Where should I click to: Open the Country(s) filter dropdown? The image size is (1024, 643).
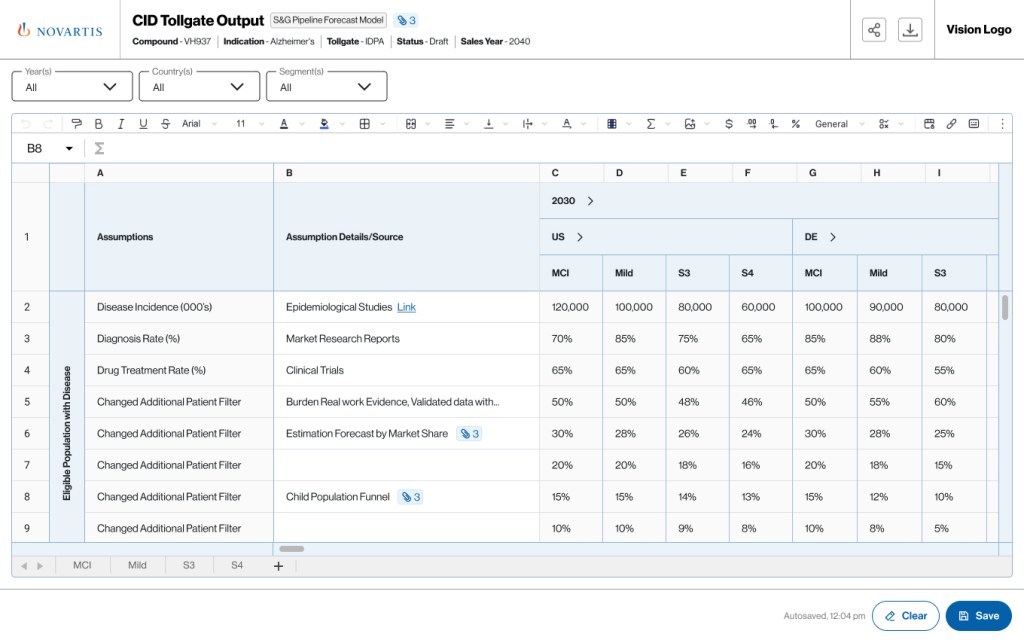coord(199,87)
